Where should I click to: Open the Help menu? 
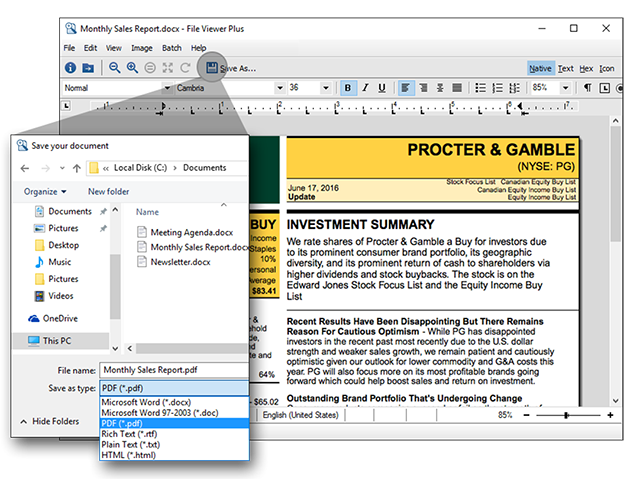click(199, 48)
